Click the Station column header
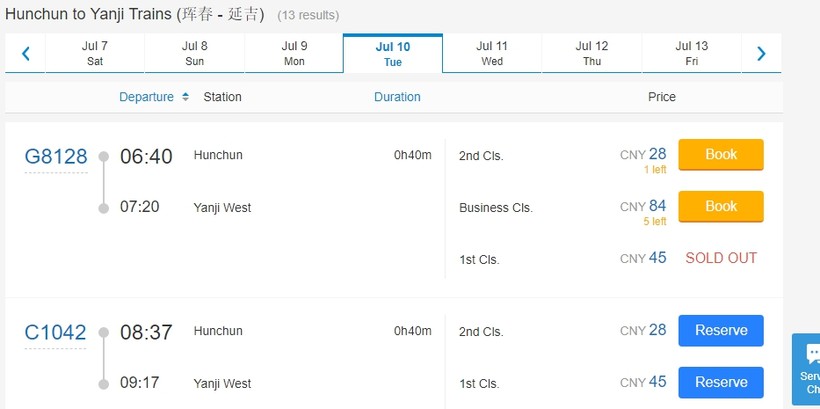 (x=222, y=97)
